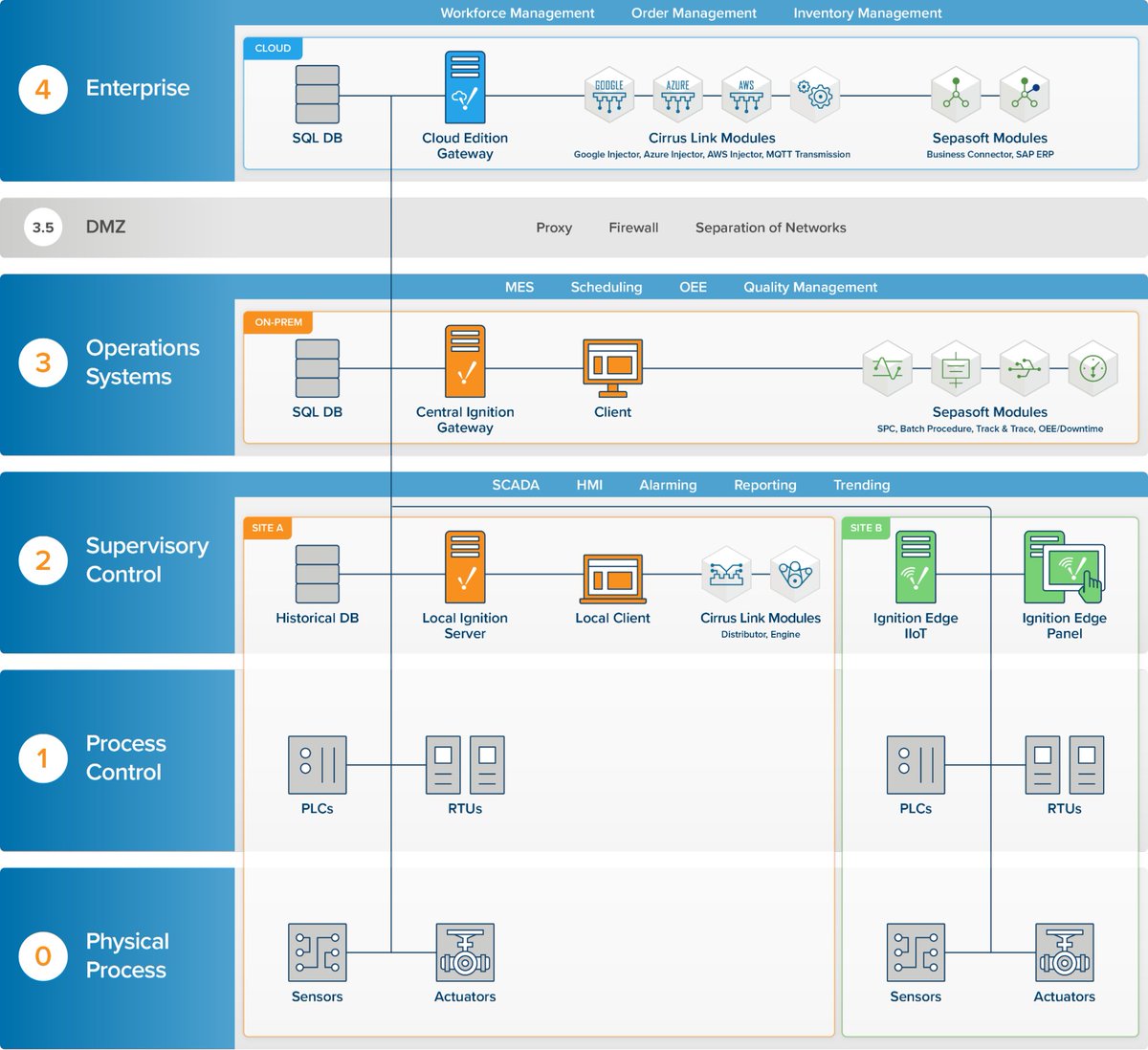Click the 'Sepasoft Modules' caption in Cloud

point(990,138)
